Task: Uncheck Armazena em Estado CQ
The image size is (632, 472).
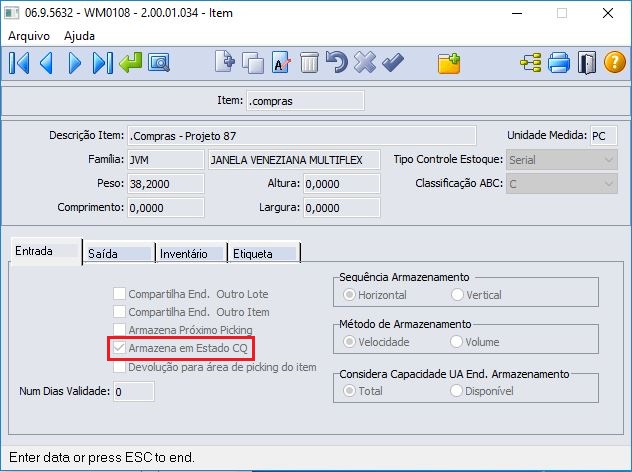Action: tap(119, 347)
